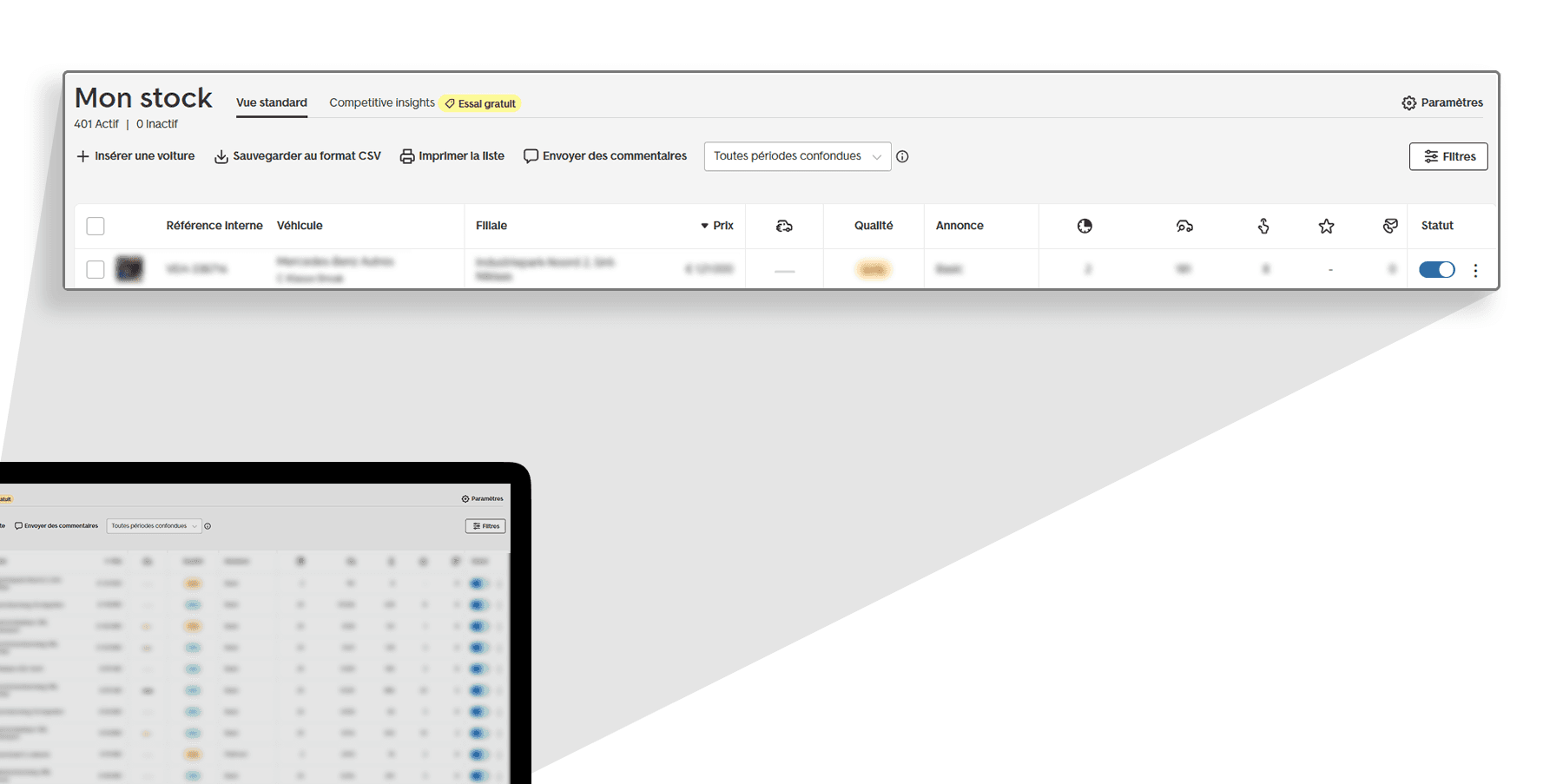Sort by Annonce column header

coord(960,226)
